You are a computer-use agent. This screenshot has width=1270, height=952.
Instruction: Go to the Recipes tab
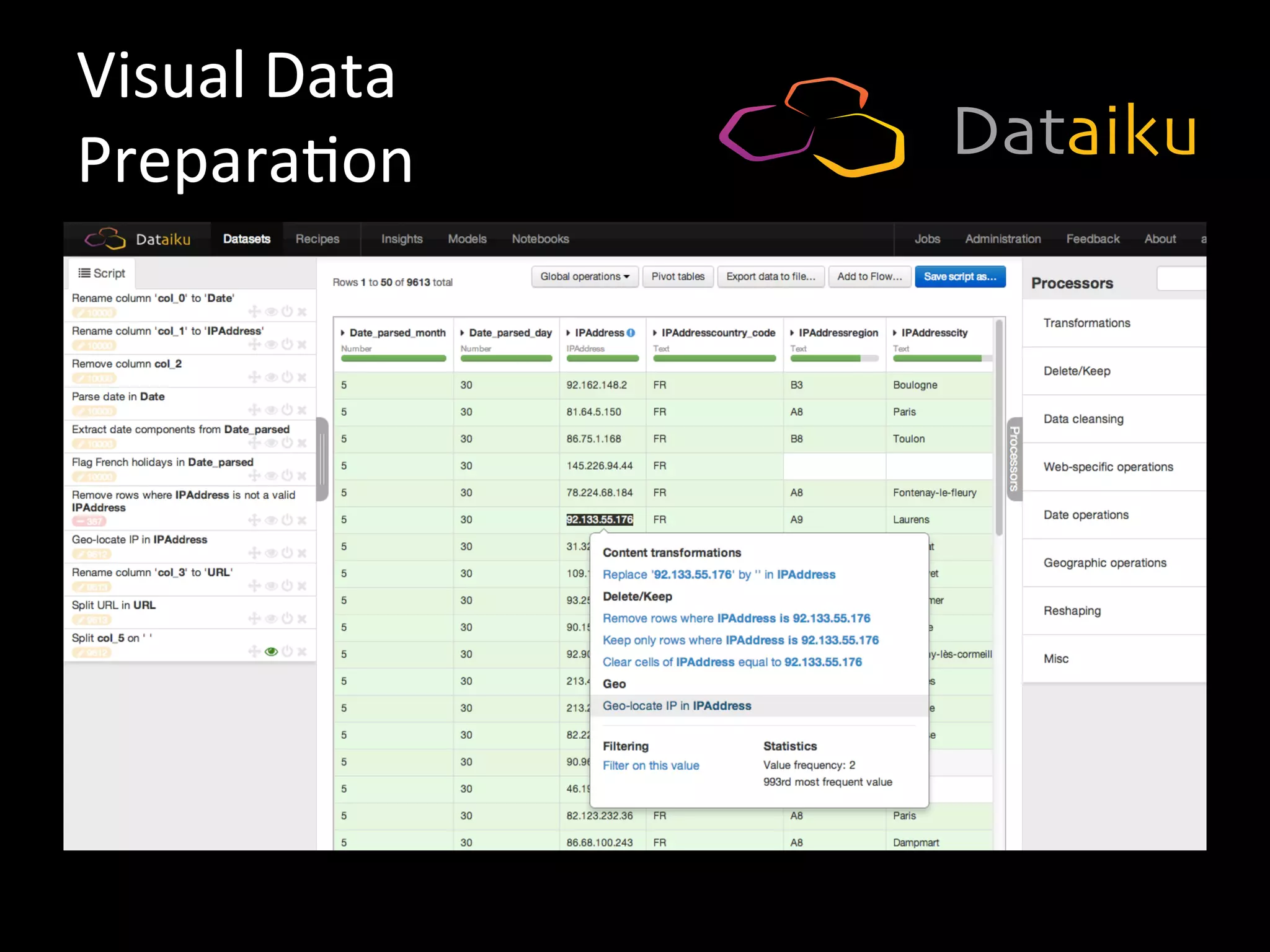click(x=317, y=239)
